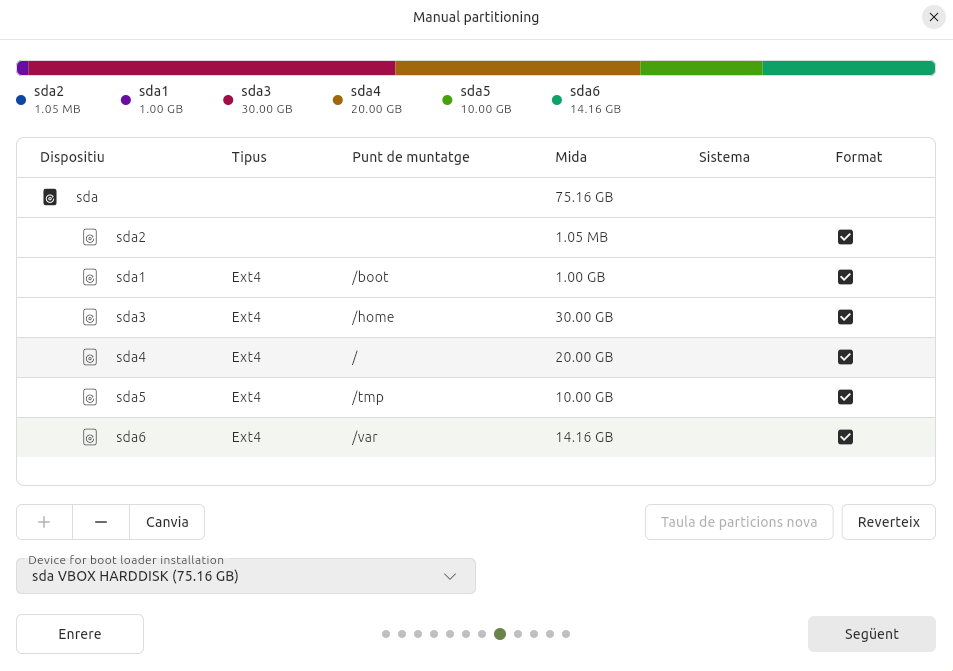Click the sda5 partition icon
Screen dimensions: 953x671
point(90,397)
